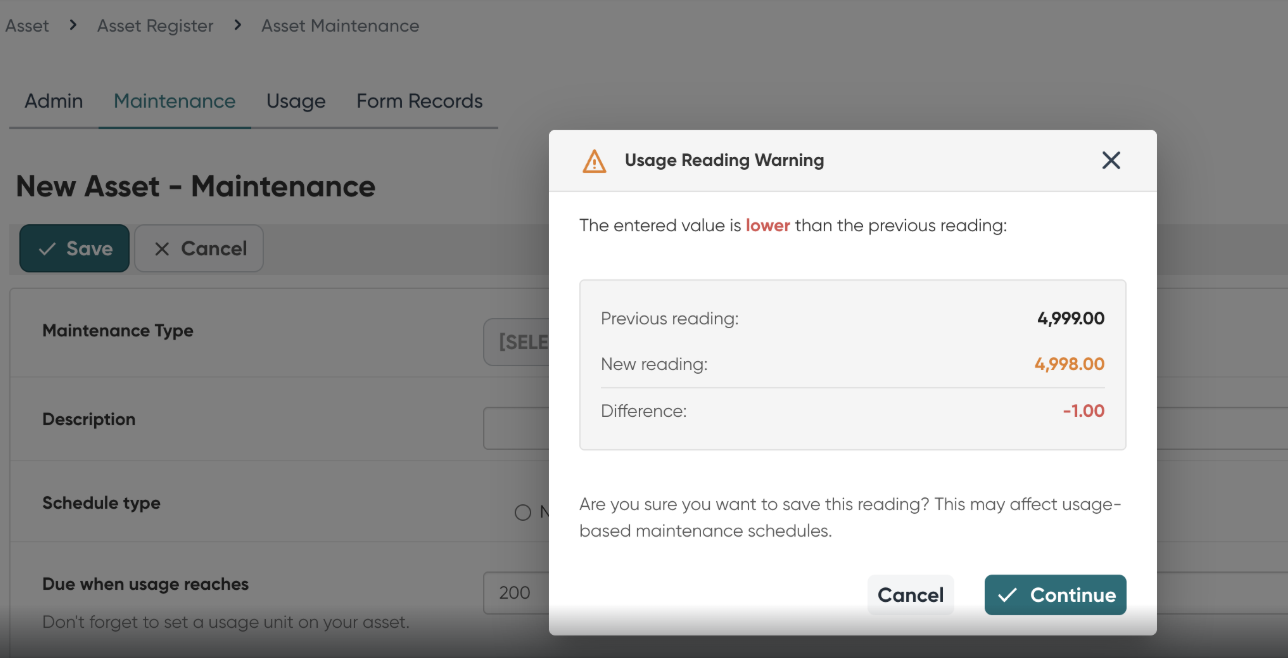Click the Description input field
The width and height of the screenshot is (1288, 658).
tap(517, 429)
